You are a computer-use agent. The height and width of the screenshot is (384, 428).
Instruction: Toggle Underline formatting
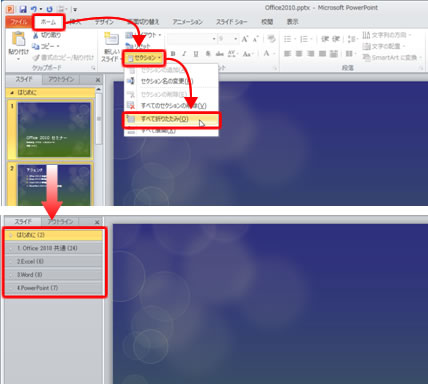coord(196,54)
